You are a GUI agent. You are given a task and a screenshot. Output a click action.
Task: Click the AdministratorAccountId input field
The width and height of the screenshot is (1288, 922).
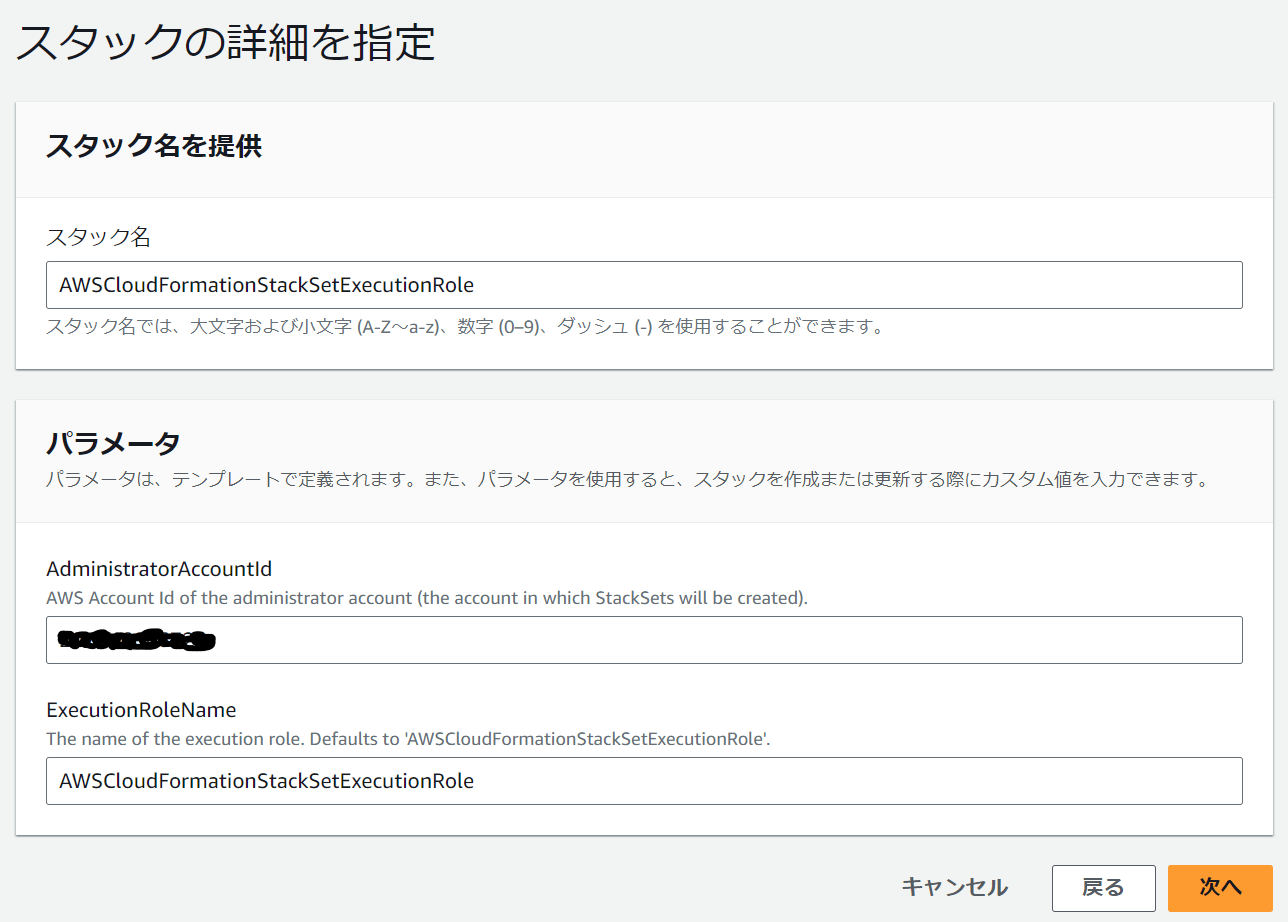point(644,640)
